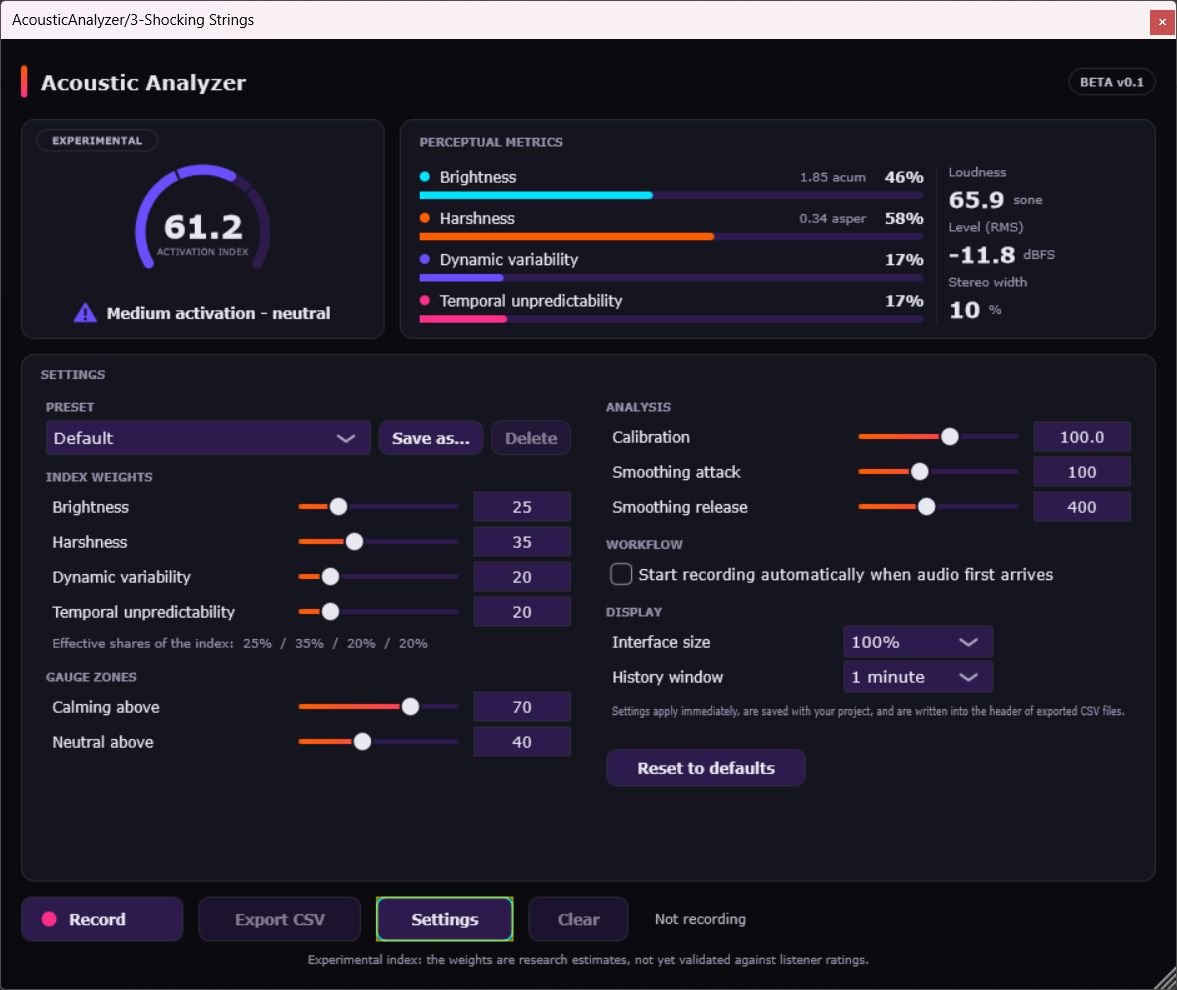Click the Delete preset button
Viewport: 1177px width, 990px height.
(x=531, y=438)
